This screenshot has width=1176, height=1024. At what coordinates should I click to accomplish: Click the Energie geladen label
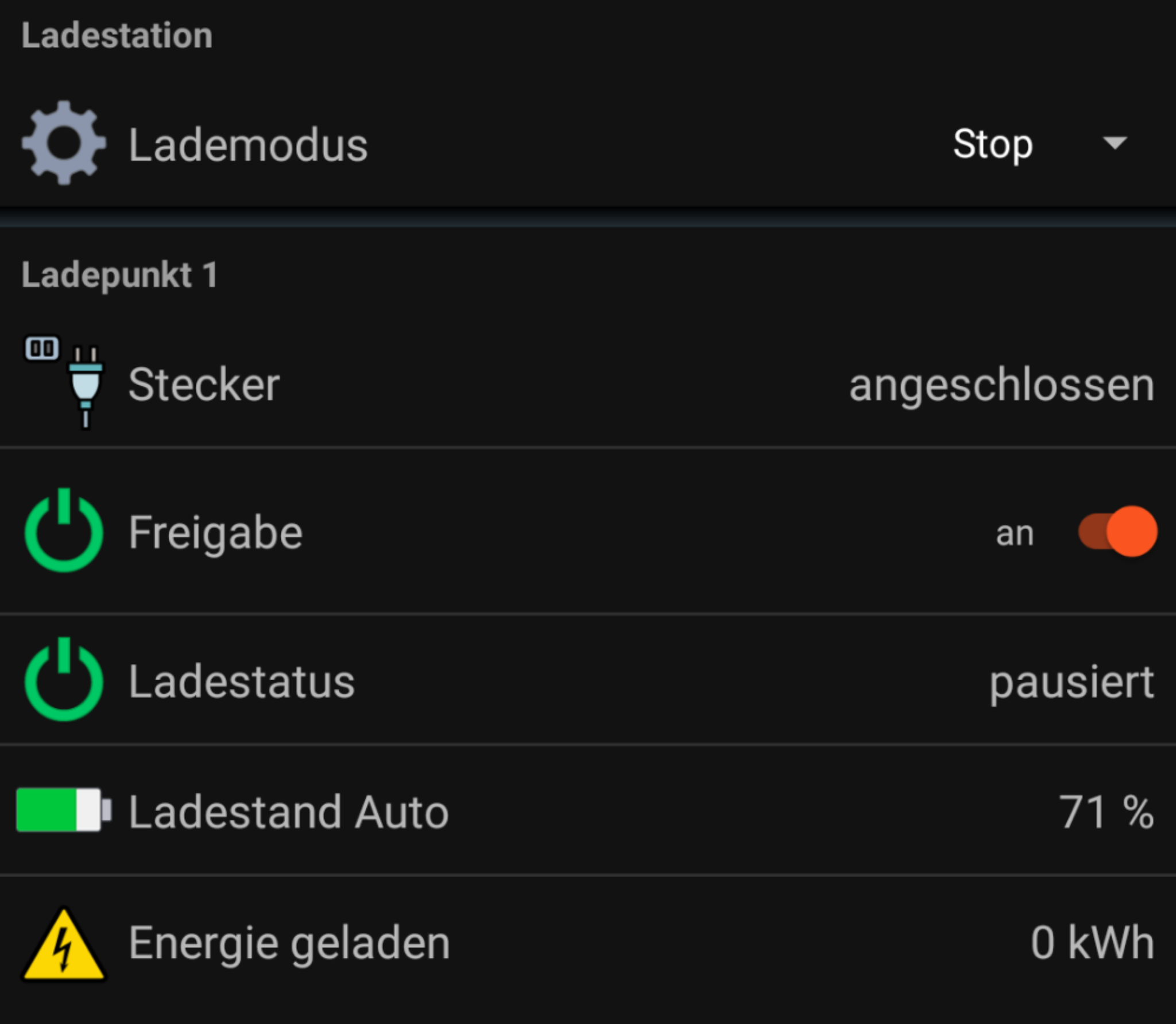[289, 943]
